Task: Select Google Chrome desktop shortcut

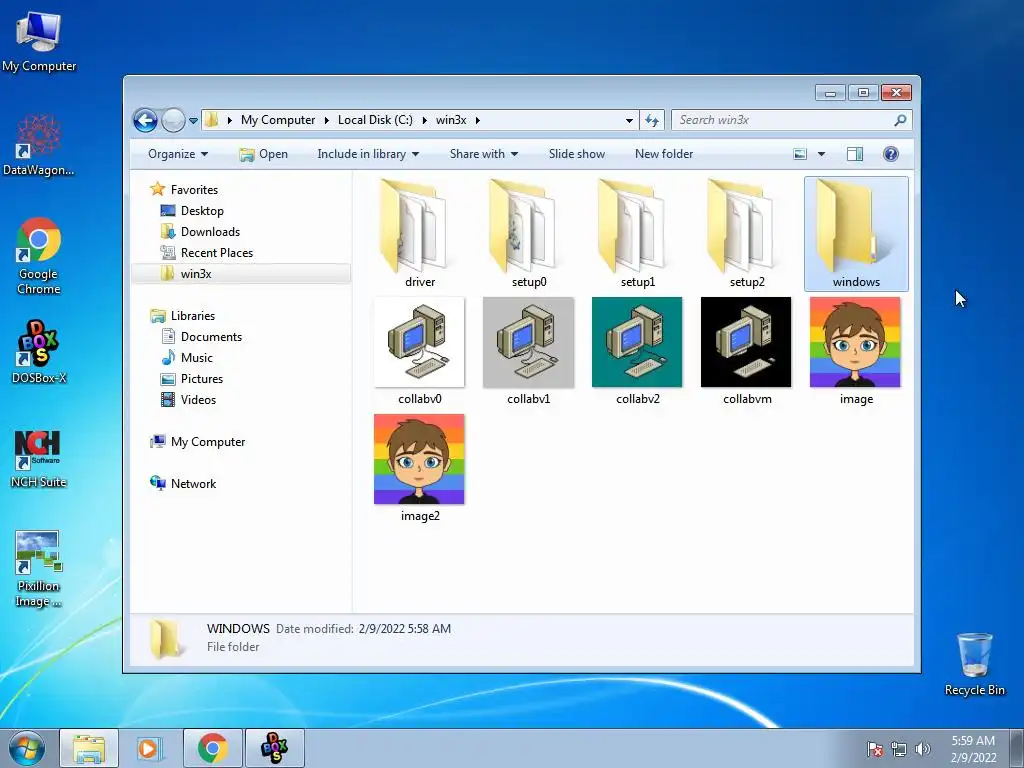Action: 39,256
